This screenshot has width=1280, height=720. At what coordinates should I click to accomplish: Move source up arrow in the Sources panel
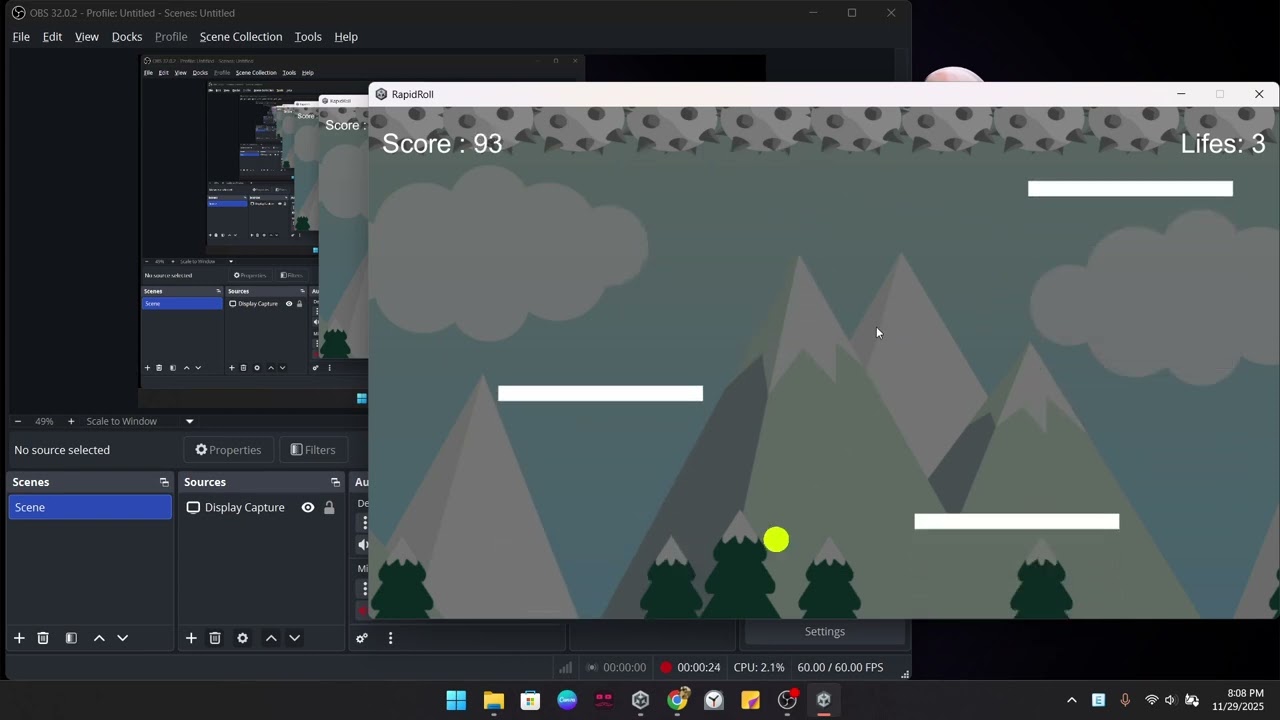pos(271,638)
